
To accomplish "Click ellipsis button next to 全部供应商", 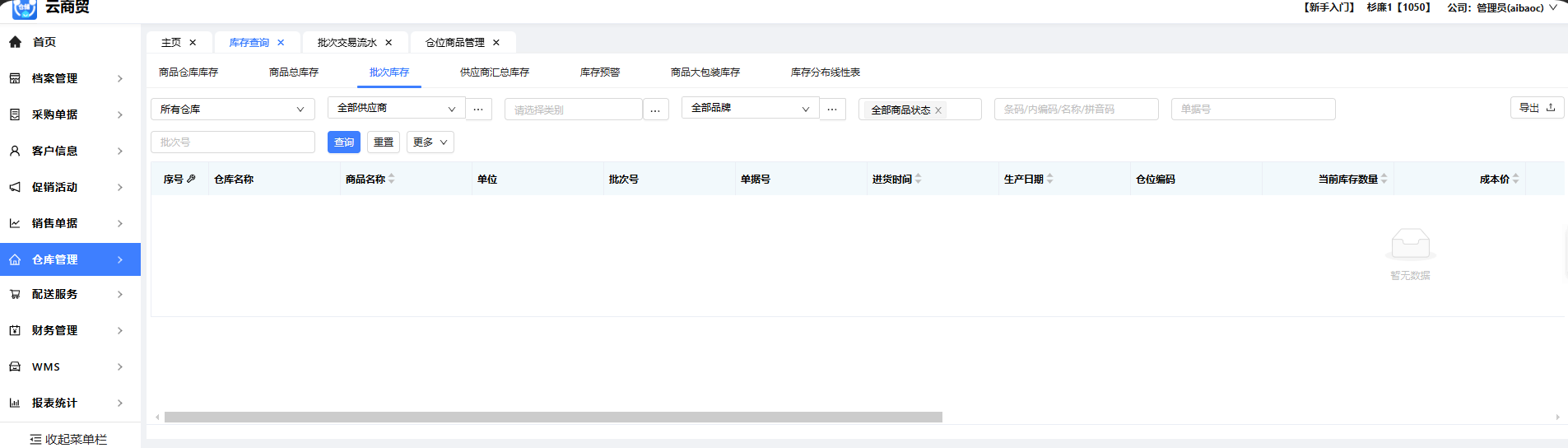I will [x=478, y=109].
